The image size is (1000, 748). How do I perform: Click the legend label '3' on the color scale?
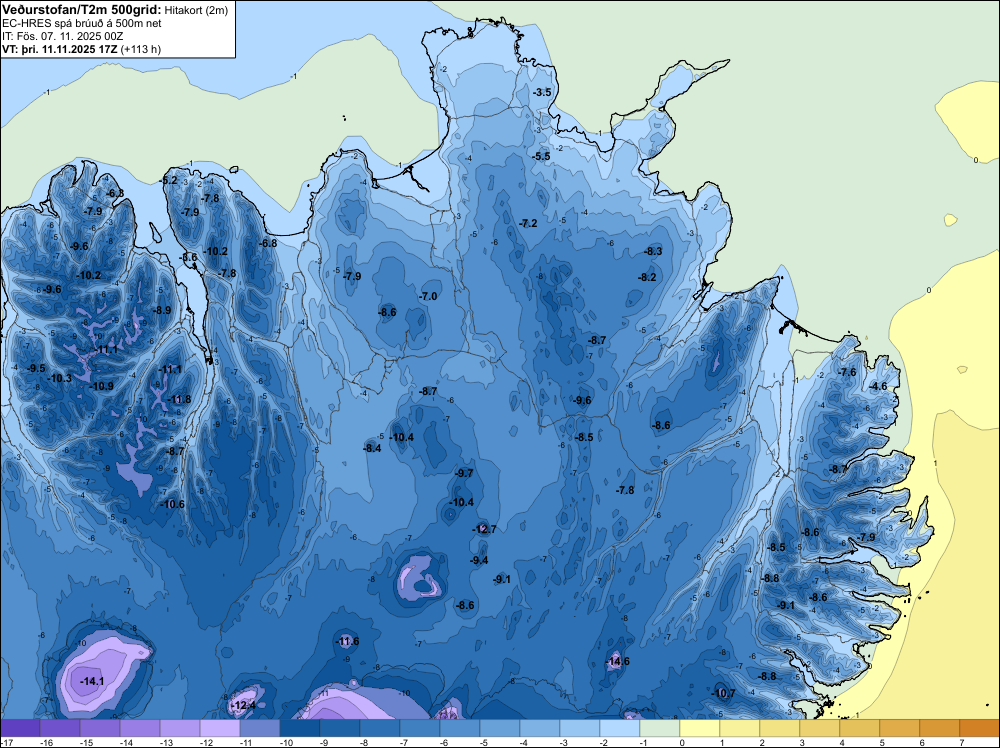click(x=802, y=743)
